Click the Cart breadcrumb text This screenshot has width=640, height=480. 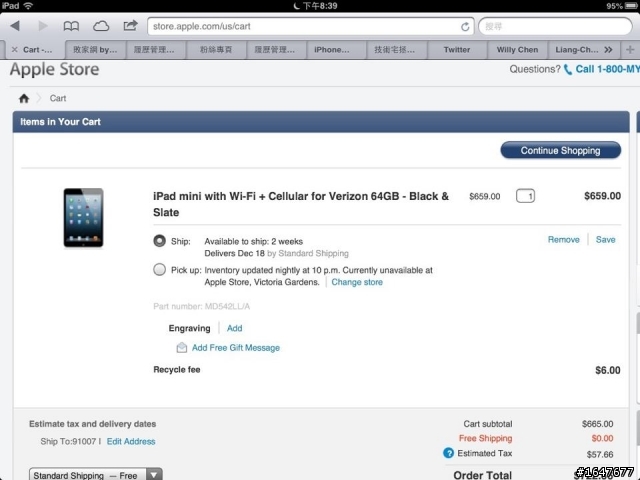pos(58,98)
